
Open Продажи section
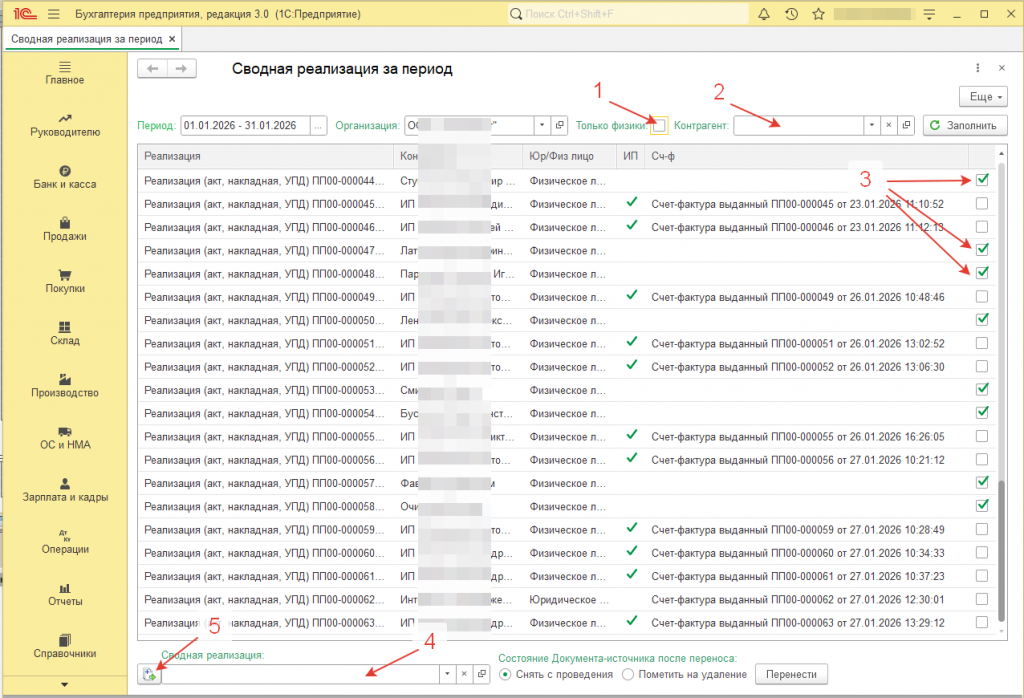65,229
